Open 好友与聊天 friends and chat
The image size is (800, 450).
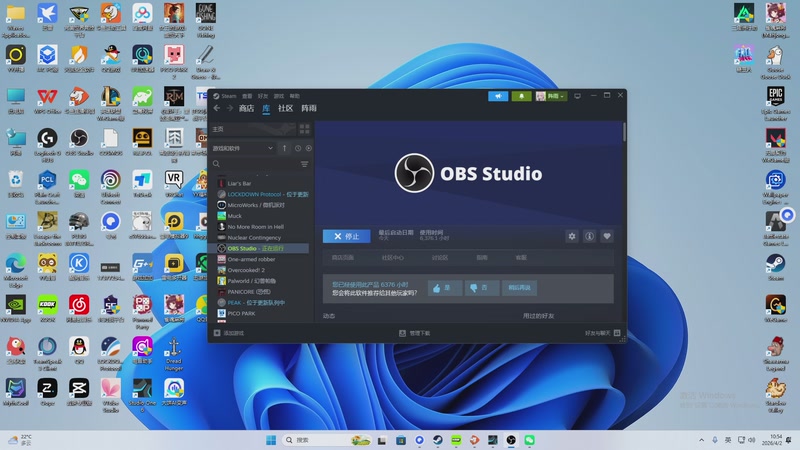click(603, 333)
